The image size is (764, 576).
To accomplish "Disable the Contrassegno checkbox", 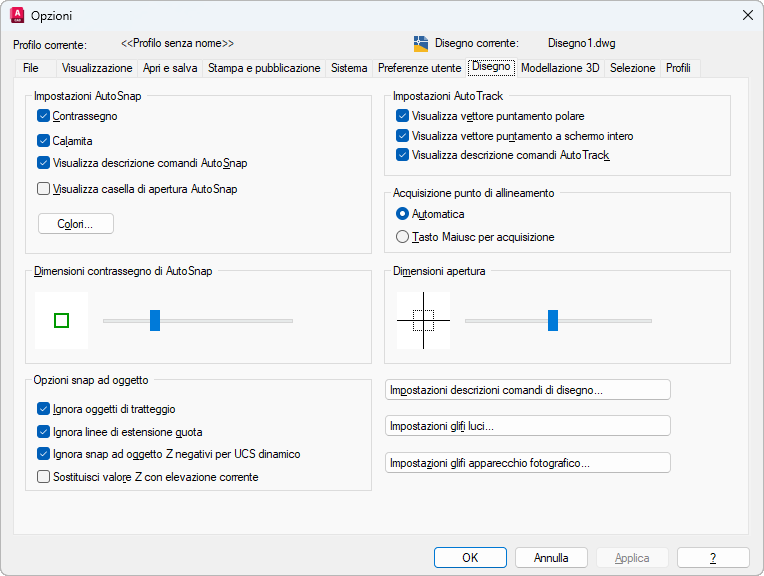I will tap(44, 116).
